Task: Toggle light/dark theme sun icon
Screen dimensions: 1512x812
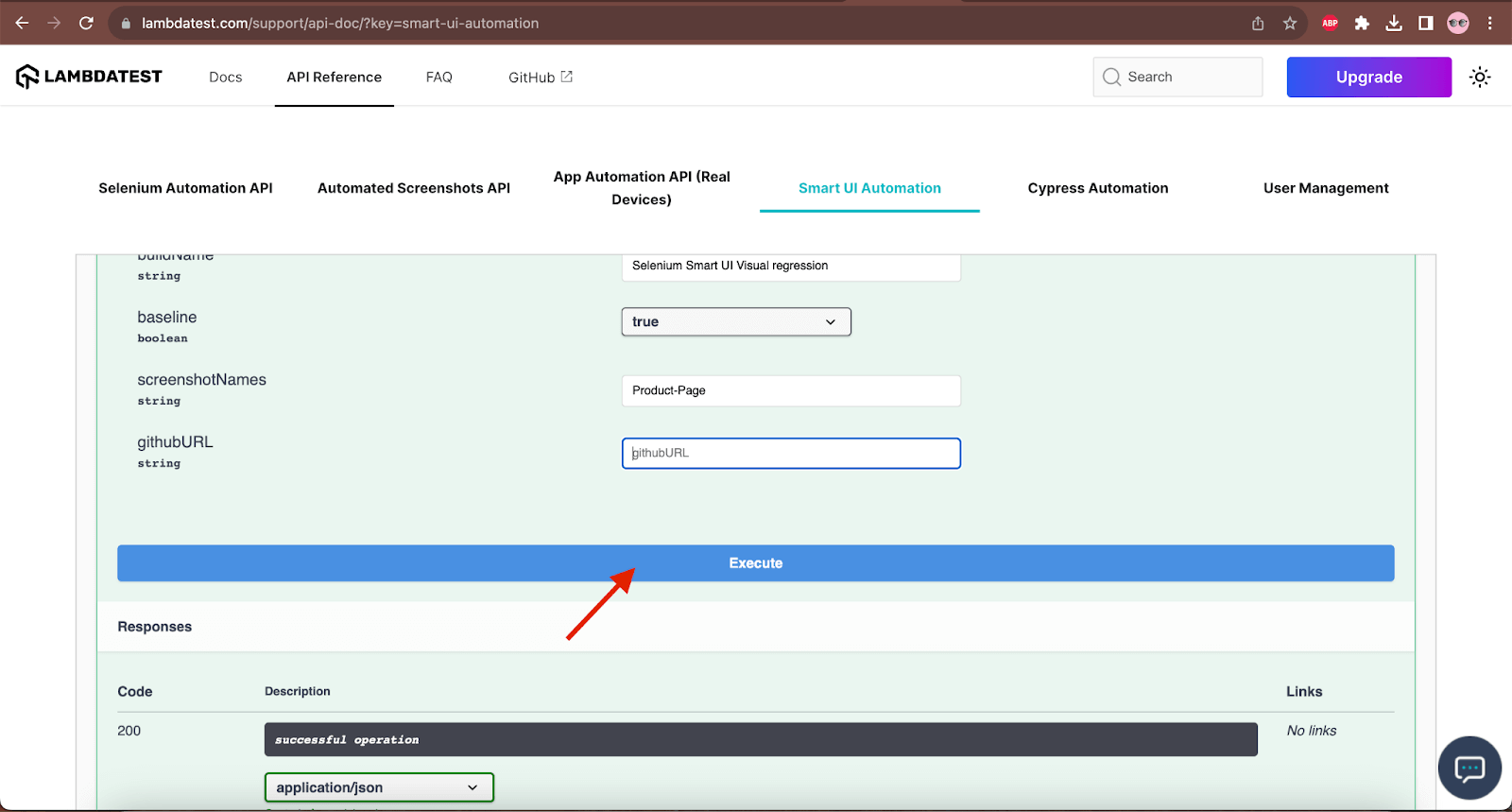Action: tap(1480, 78)
